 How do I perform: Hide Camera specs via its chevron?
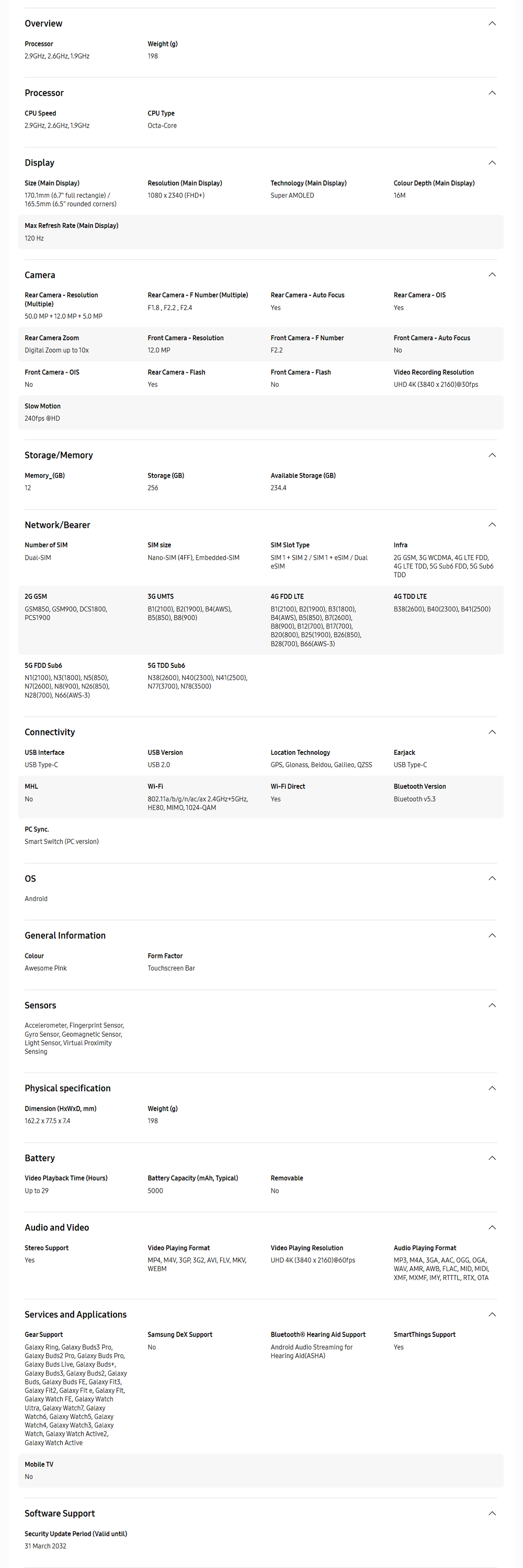[x=492, y=275]
